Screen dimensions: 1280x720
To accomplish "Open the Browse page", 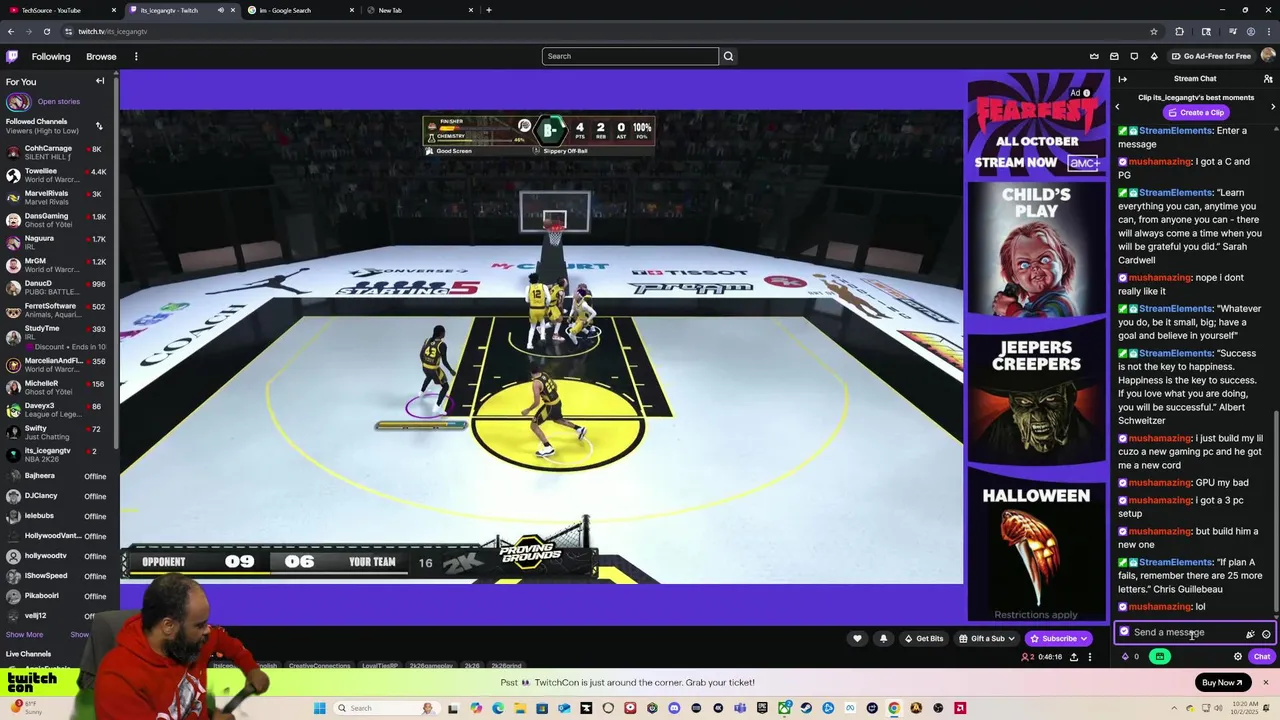I will (x=101, y=56).
